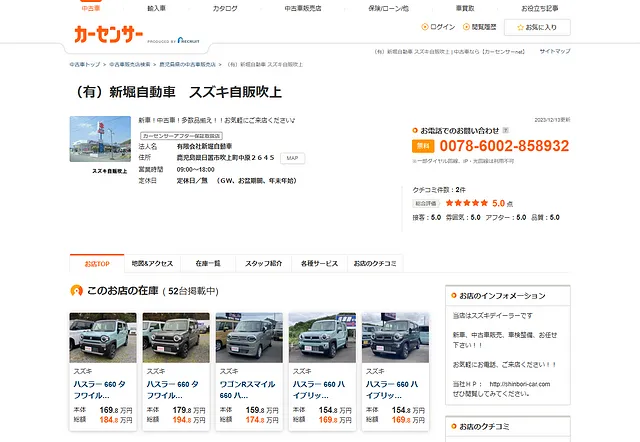Switch to the スタッフ紹介 tab
The image size is (640, 442).
(263, 264)
